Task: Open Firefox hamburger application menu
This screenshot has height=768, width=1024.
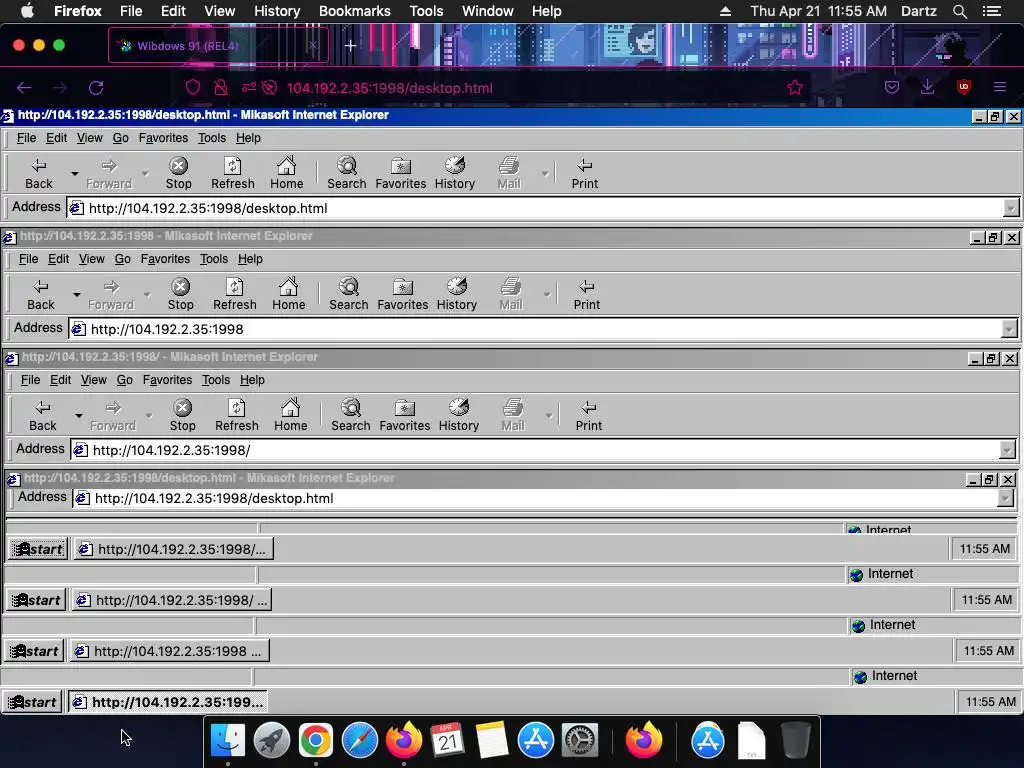Action: click(x=999, y=87)
